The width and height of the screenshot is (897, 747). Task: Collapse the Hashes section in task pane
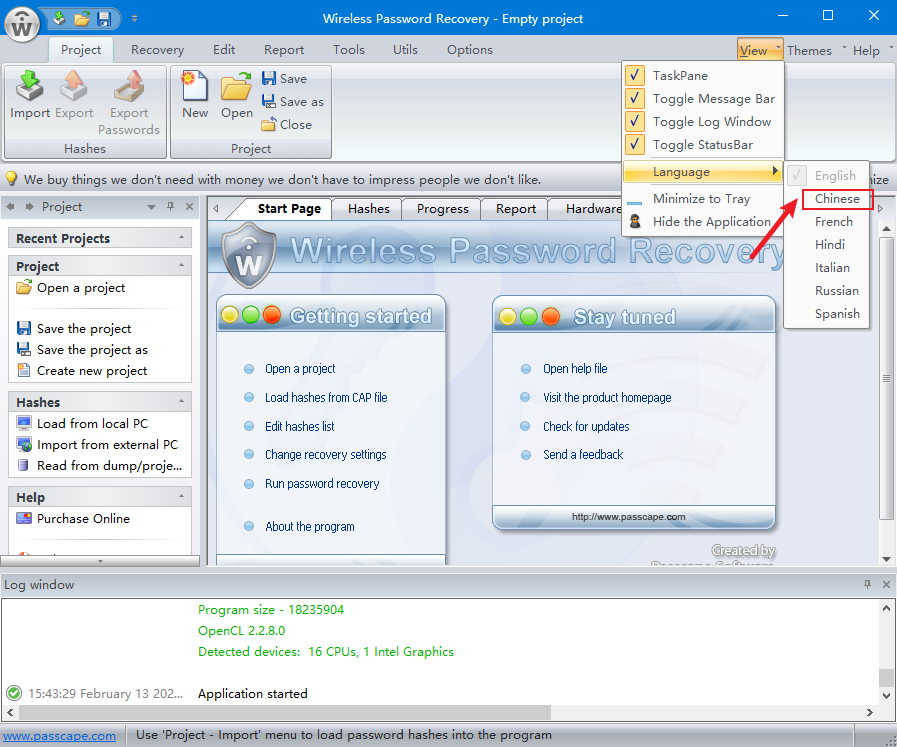pos(181,402)
